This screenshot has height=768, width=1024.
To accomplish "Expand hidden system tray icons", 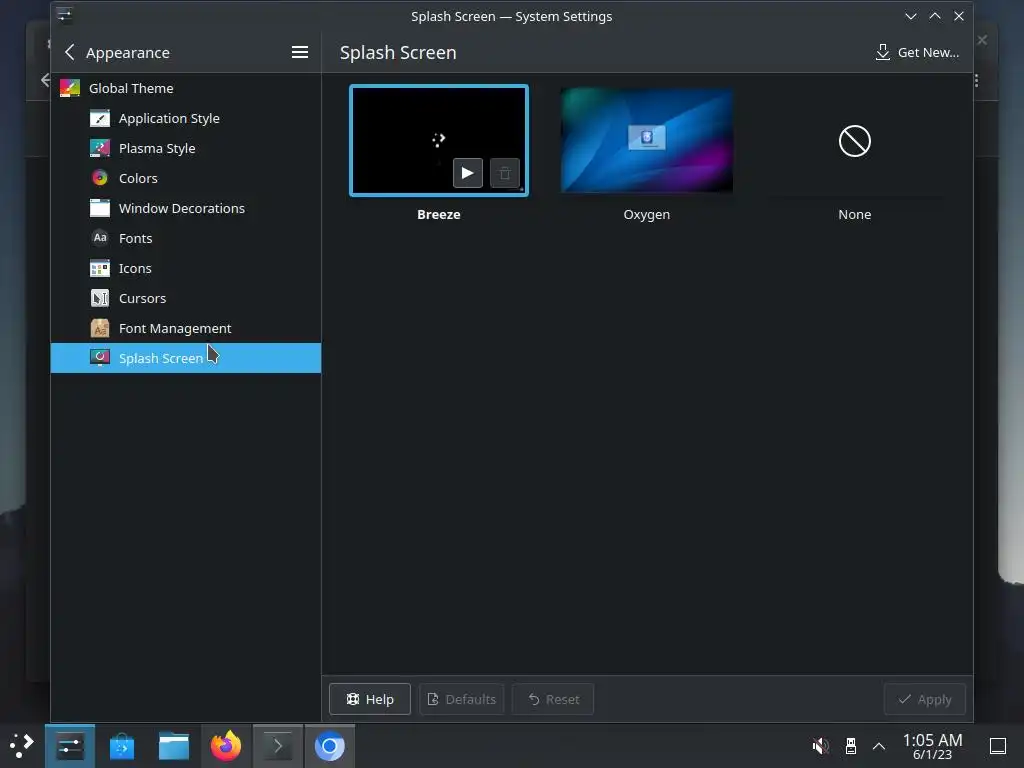I will click(879, 746).
